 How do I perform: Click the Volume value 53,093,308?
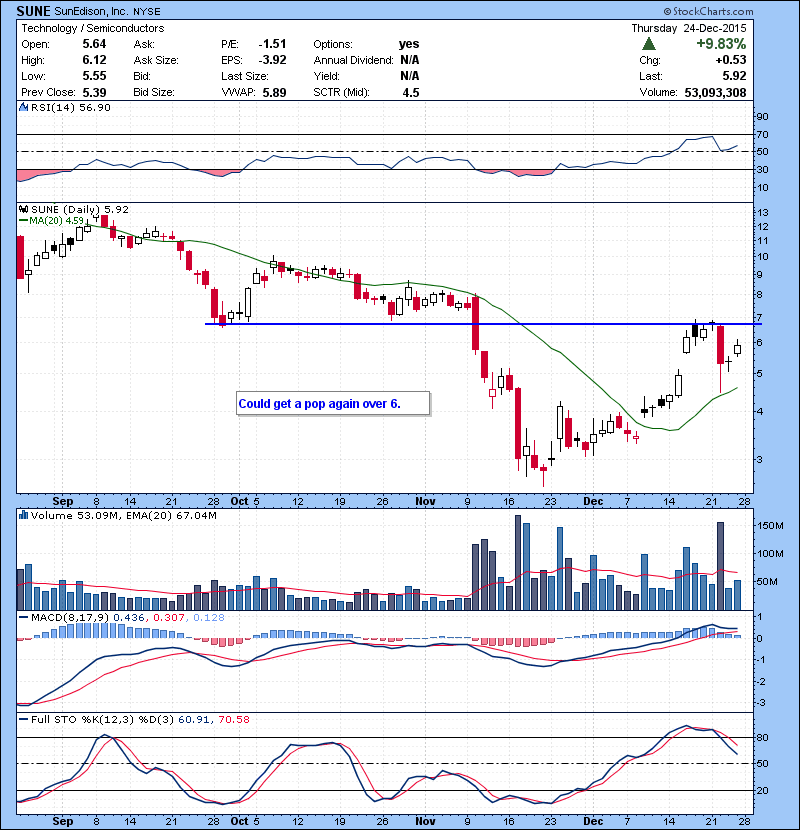pos(715,92)
